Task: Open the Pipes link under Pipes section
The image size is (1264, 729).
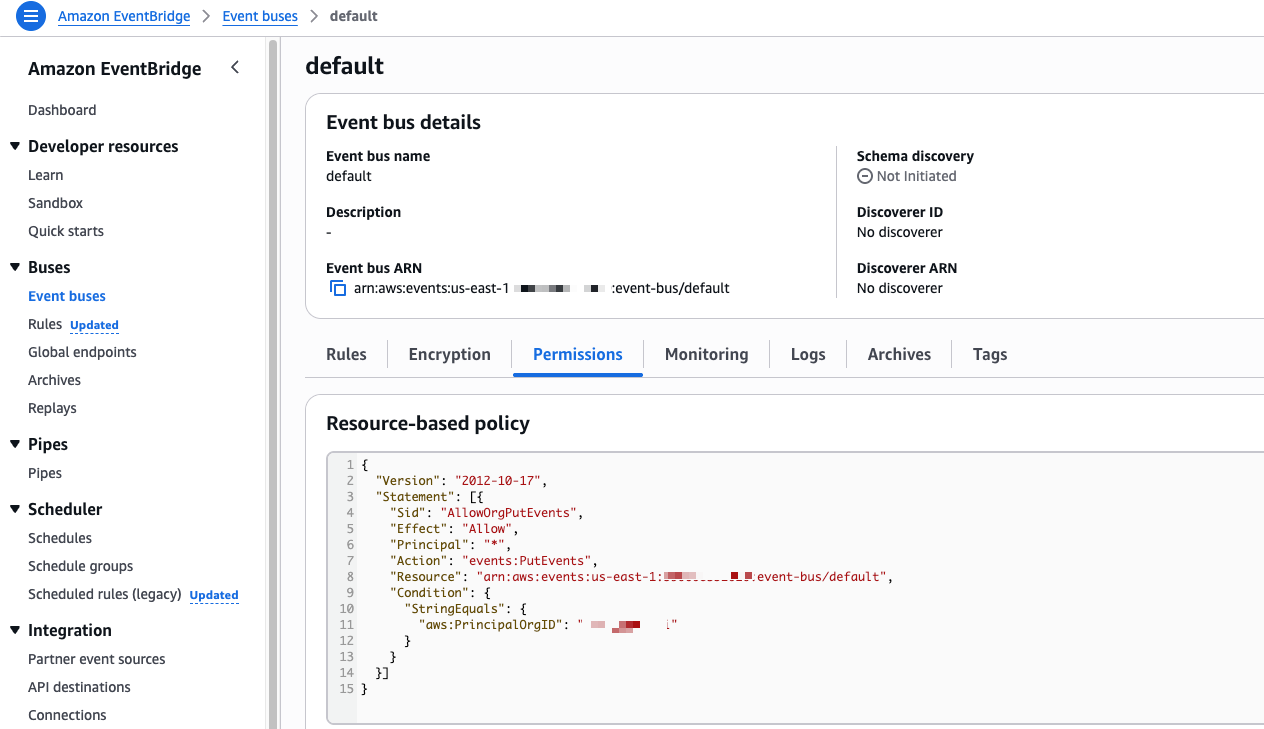Action: pyautogui.click(x=45, y=473)
